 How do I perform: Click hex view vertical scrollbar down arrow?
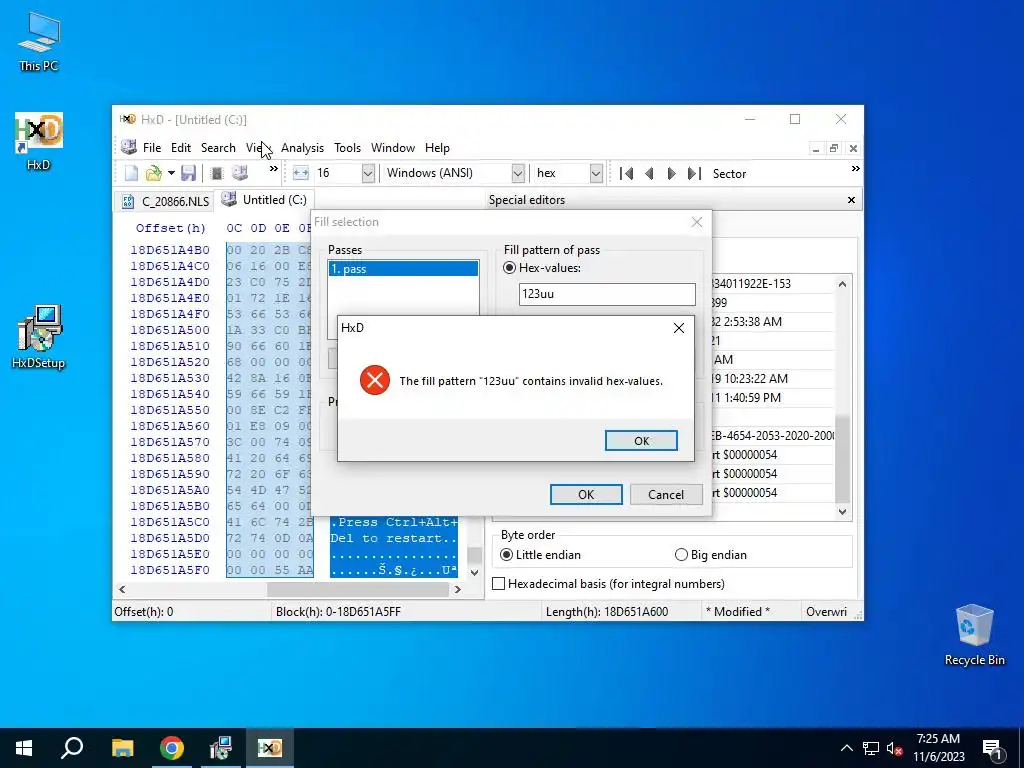click(475, 573)
